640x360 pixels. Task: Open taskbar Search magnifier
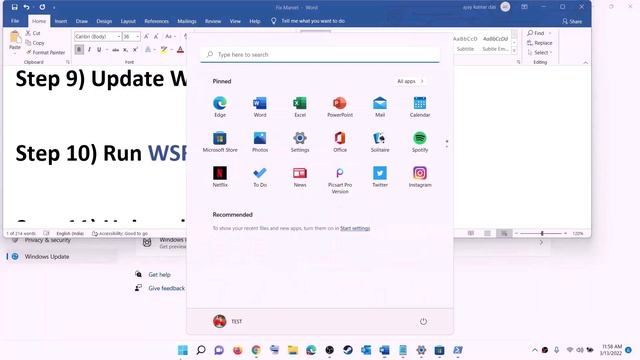[201, 350]
